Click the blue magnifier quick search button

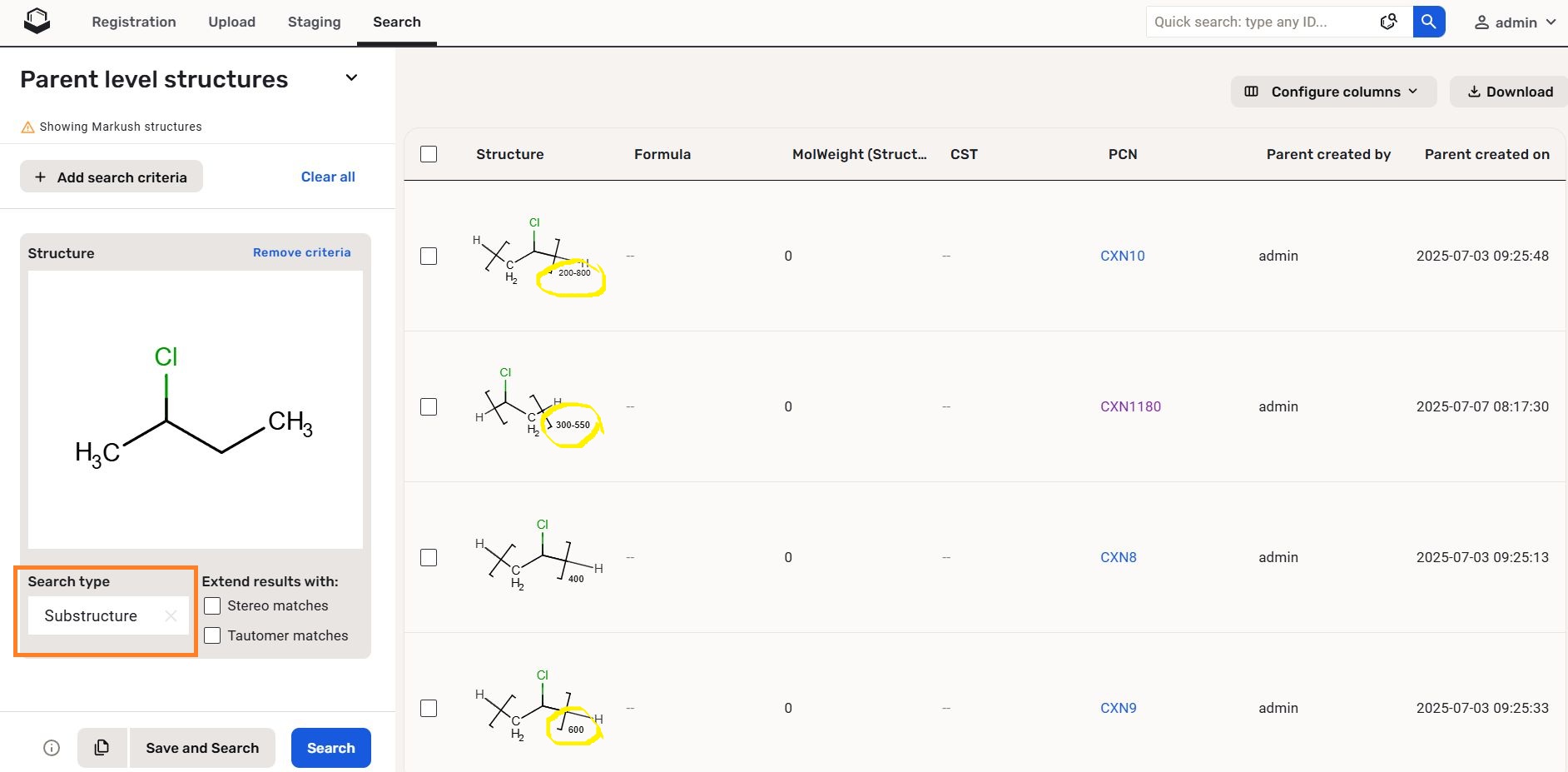coord(1428,22)
